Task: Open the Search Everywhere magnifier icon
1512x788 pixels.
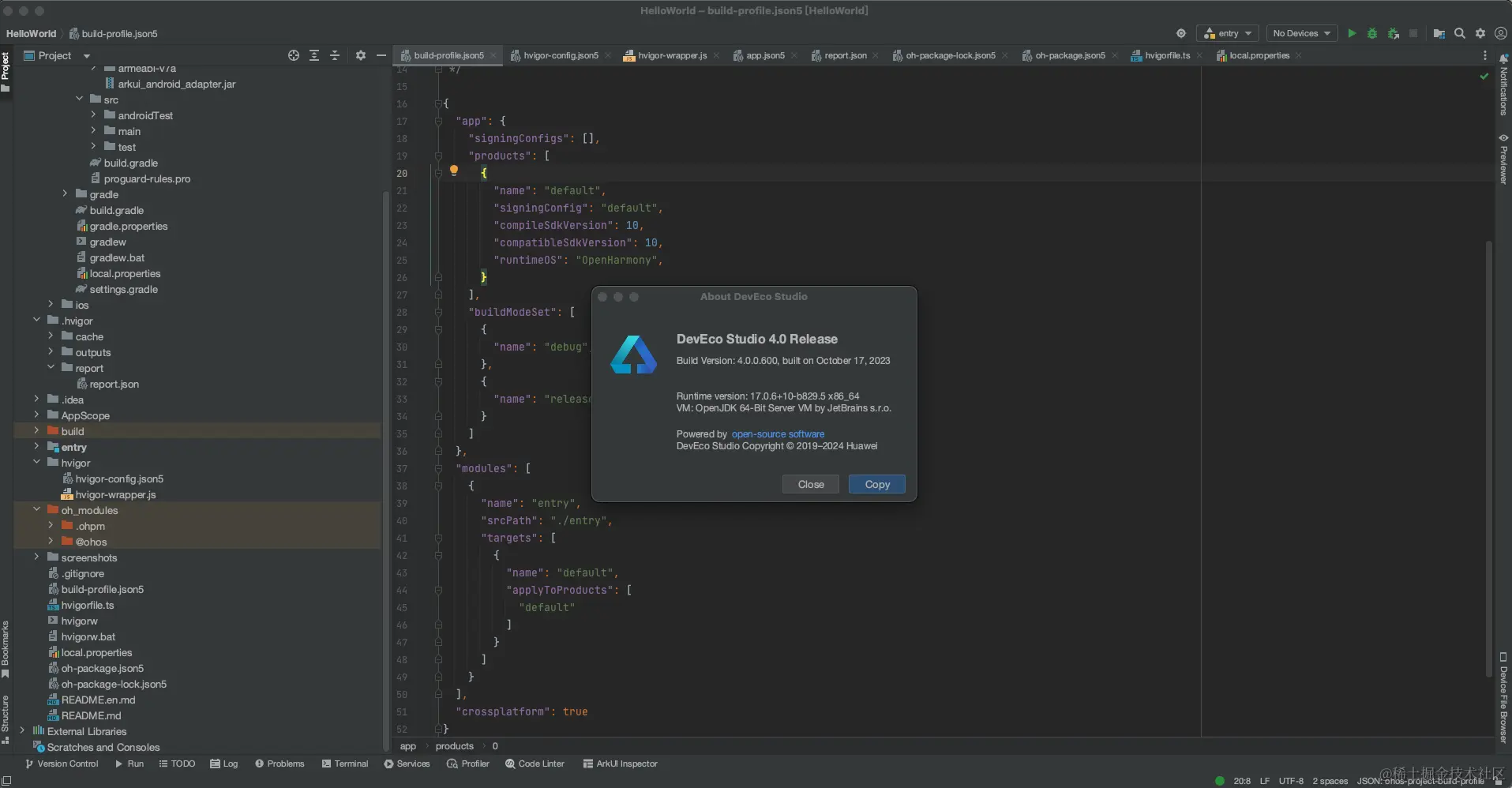Action: click(1460, 33)
